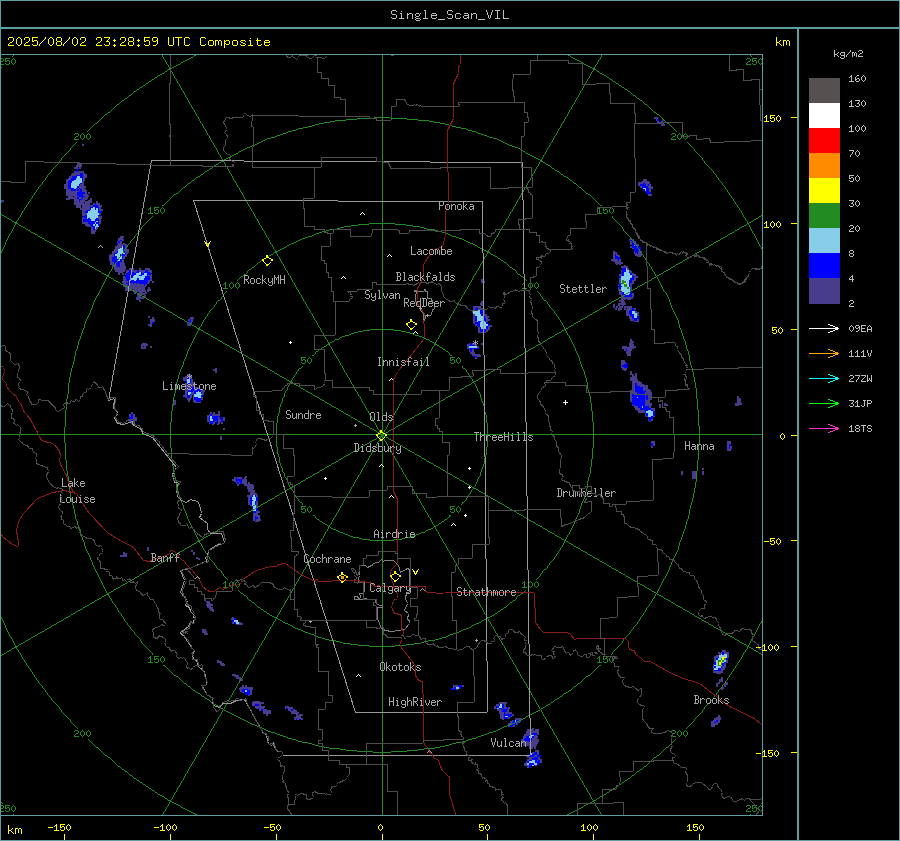Click the kg/m2 units label
This screenshot has width=900, height=841.
(848, 54)
